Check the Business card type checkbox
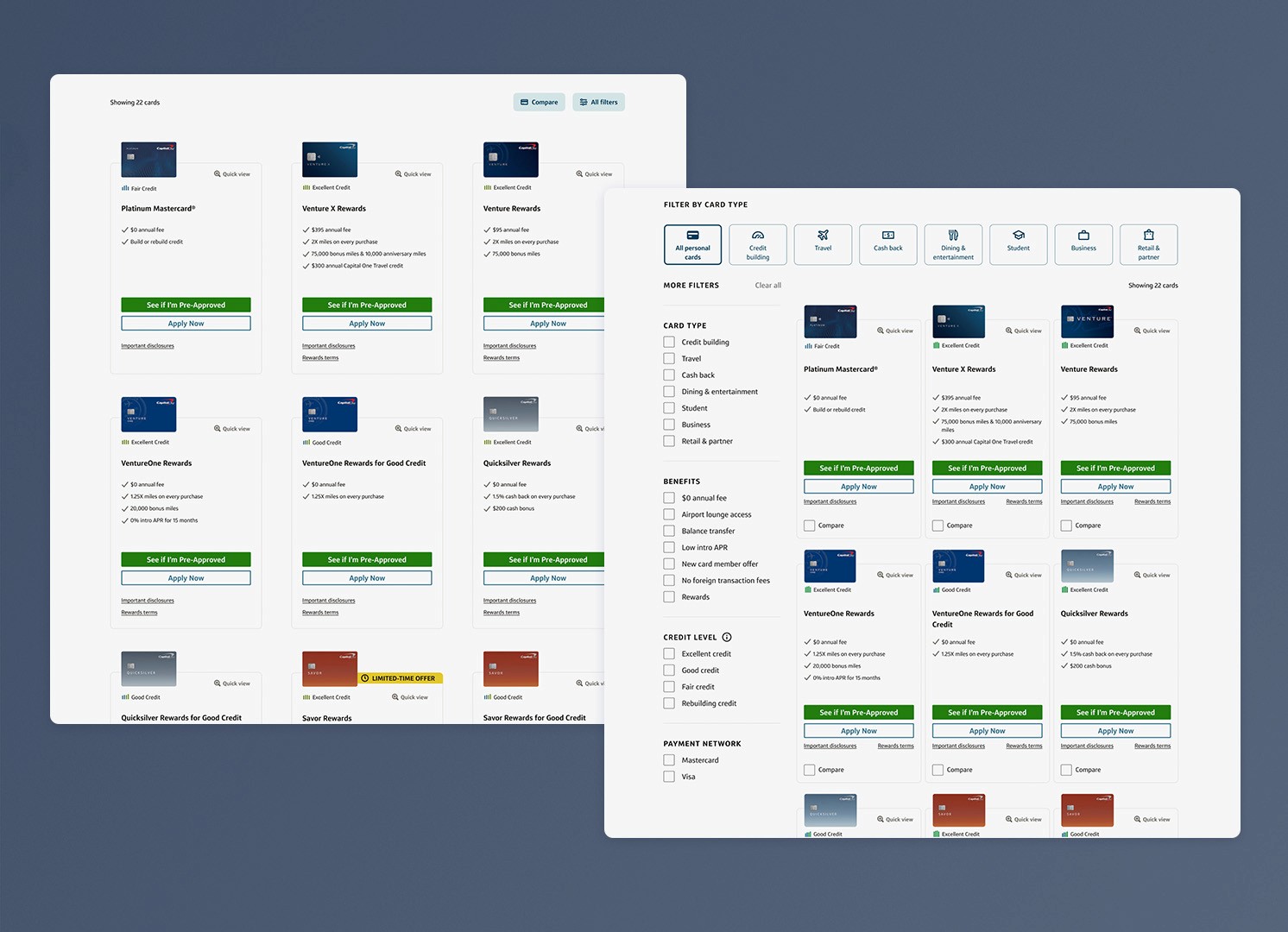The height and width of the screenshot is (932, 1288). pos(669,424)
